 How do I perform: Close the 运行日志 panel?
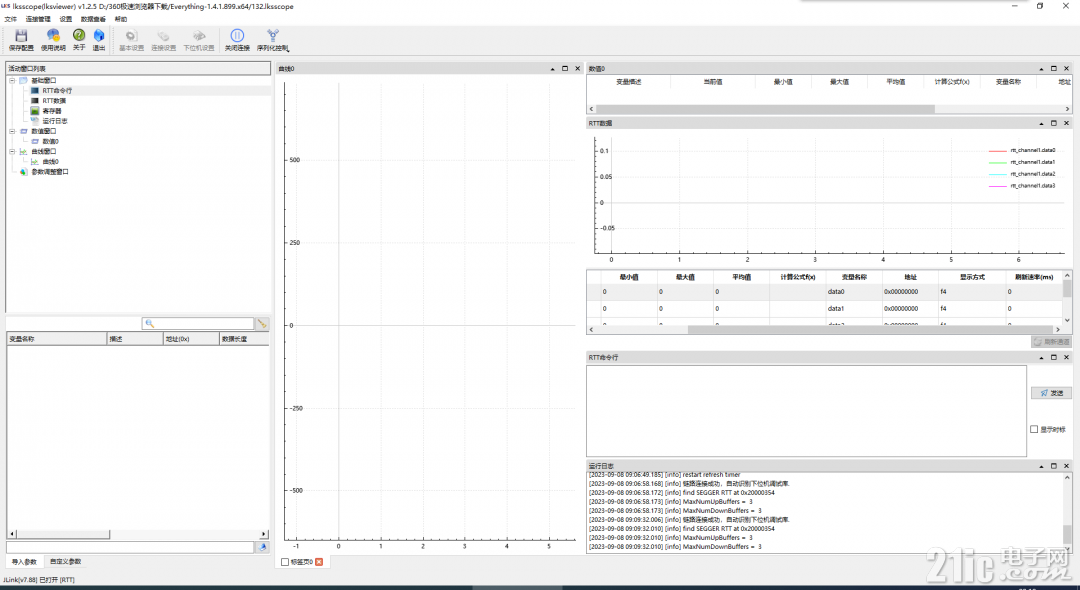pos(1067,466)
